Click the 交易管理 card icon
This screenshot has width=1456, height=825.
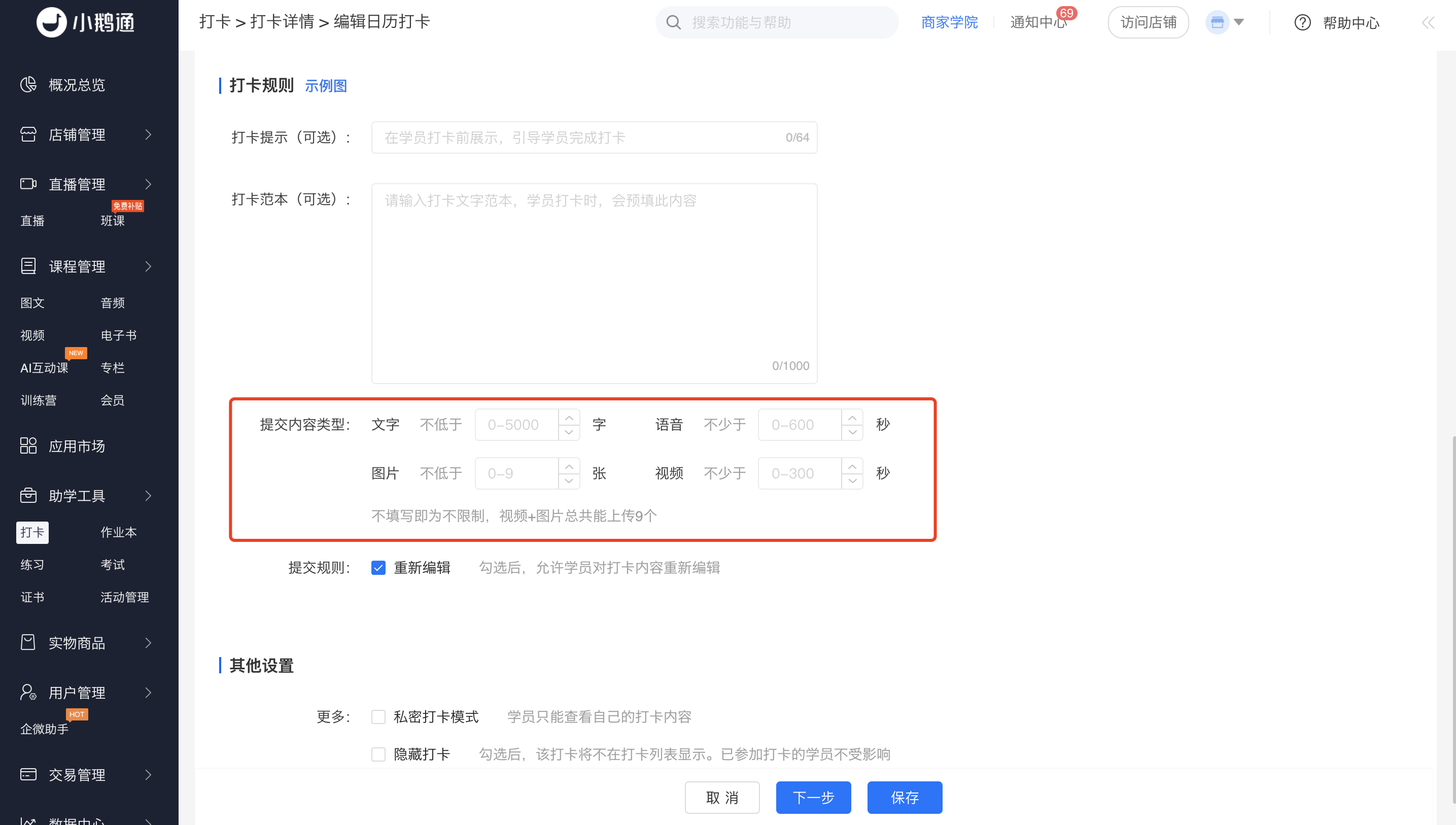[28, 774]
